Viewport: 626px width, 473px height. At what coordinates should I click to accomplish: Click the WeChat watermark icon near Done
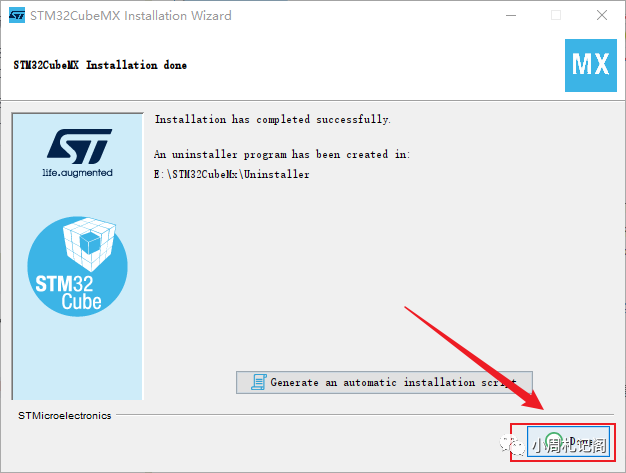pos(511,445)
